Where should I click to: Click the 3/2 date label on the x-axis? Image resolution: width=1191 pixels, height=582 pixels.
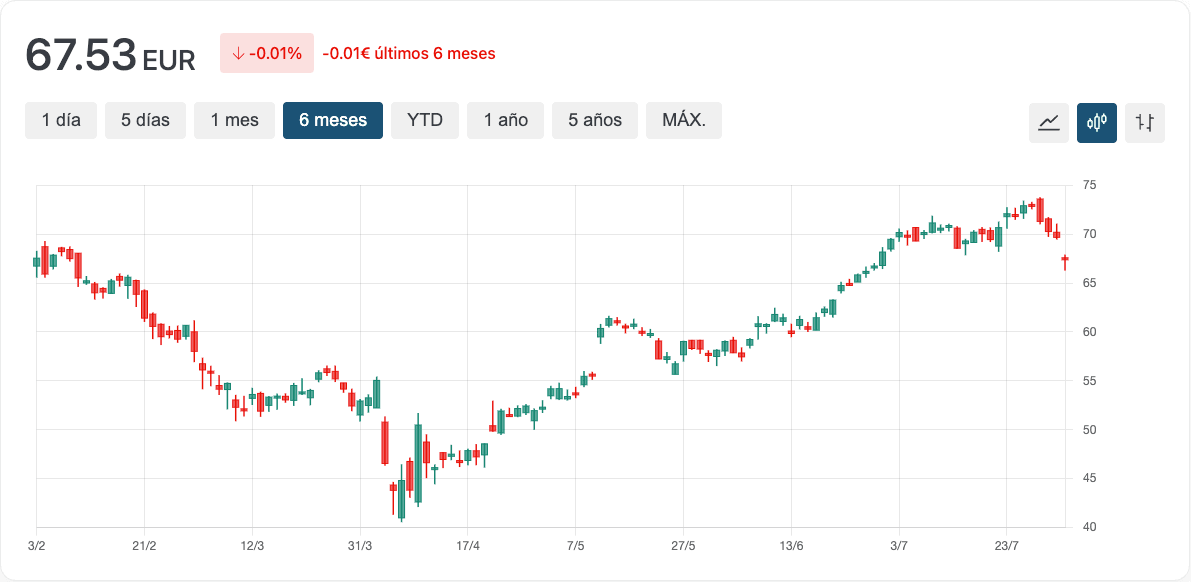coord(37,545)
